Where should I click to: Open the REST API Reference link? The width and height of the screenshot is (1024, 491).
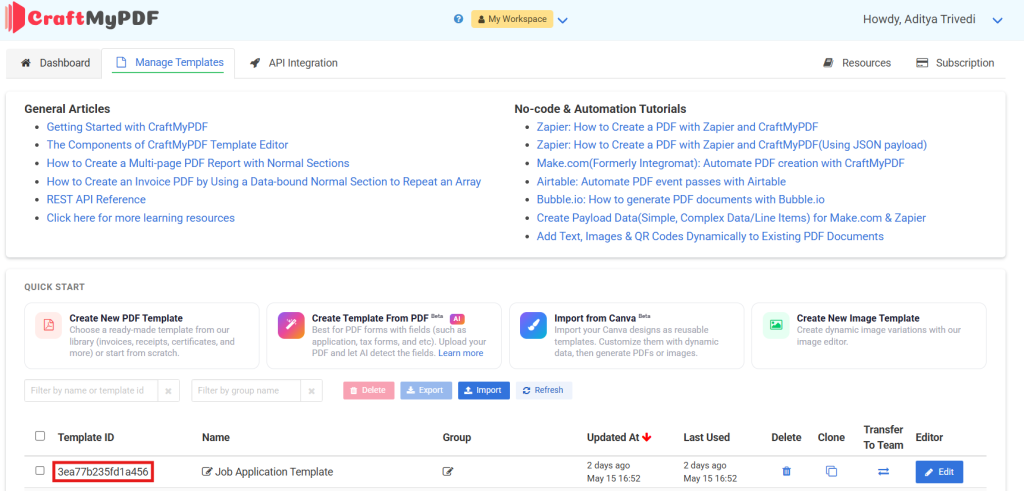[x=96, y=200]
